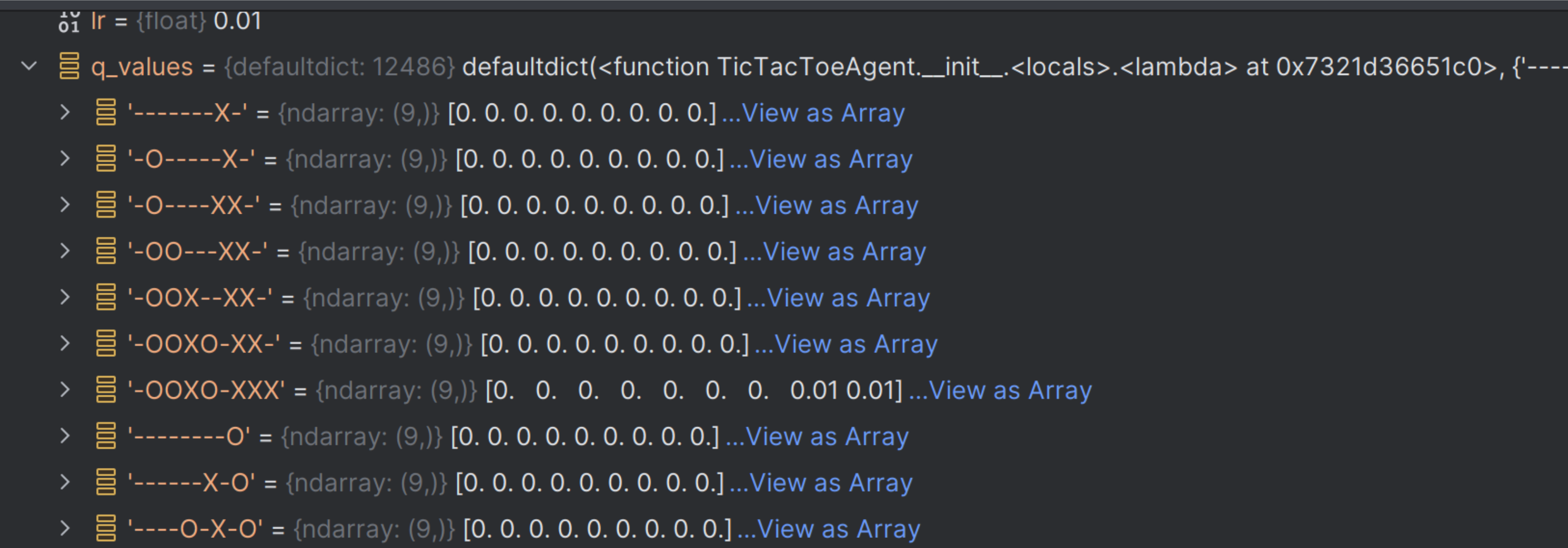Screen dimensions: 1568x548
Task: Open View as Array for '-OOXO-XXX'
Action: coord(1010,390)
